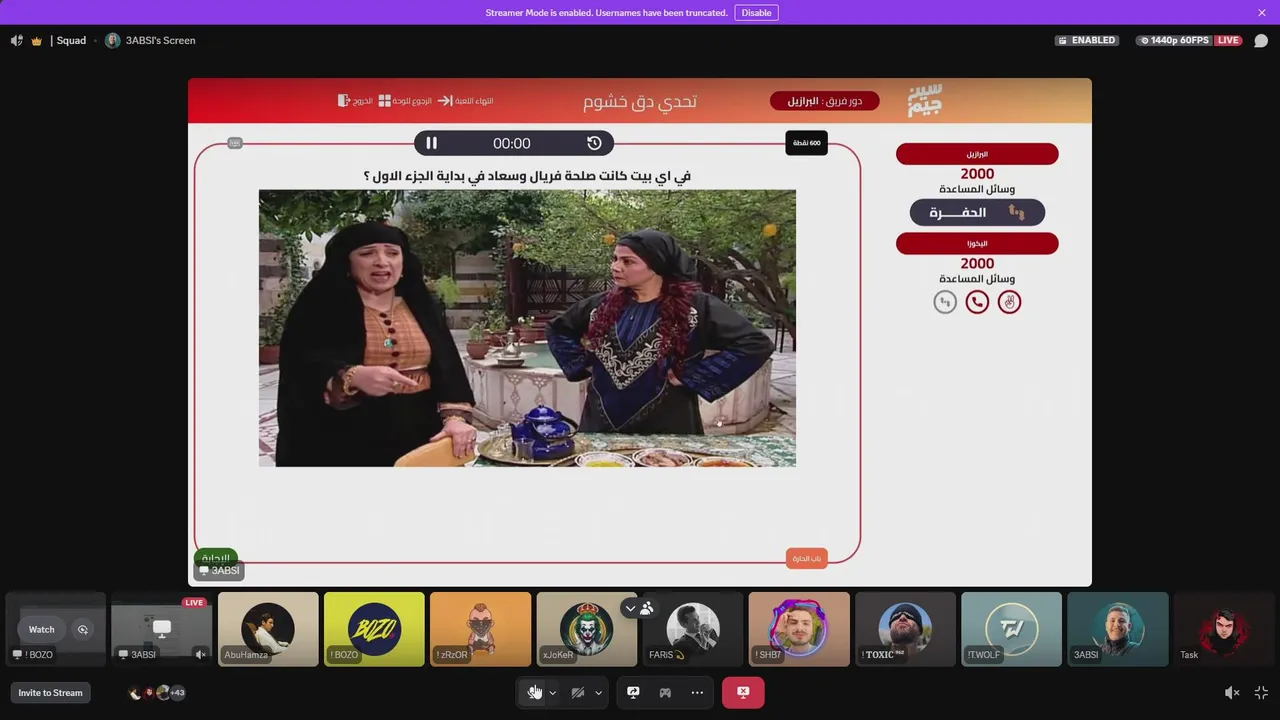Click 3ABSI's Screen title
The height and width of the screenshot is (720, 1280).
[x=160, y=41]
